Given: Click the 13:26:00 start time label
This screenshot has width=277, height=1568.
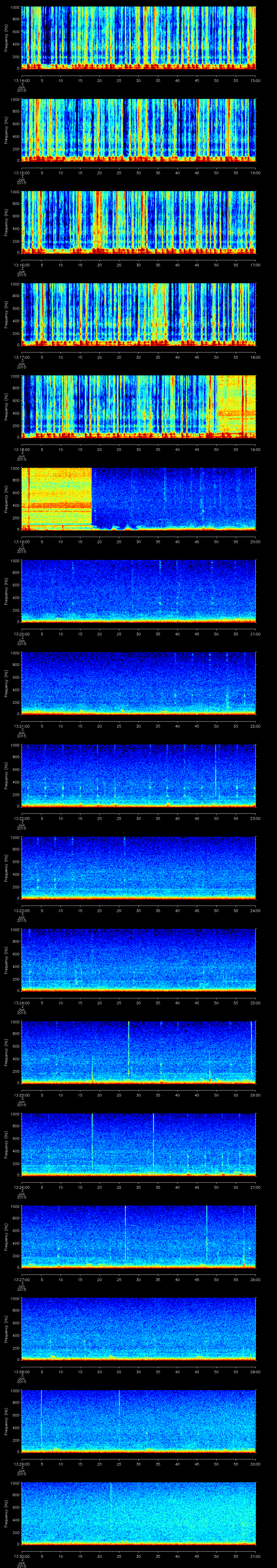Looking at the screenshot, I should point(21,1186).
